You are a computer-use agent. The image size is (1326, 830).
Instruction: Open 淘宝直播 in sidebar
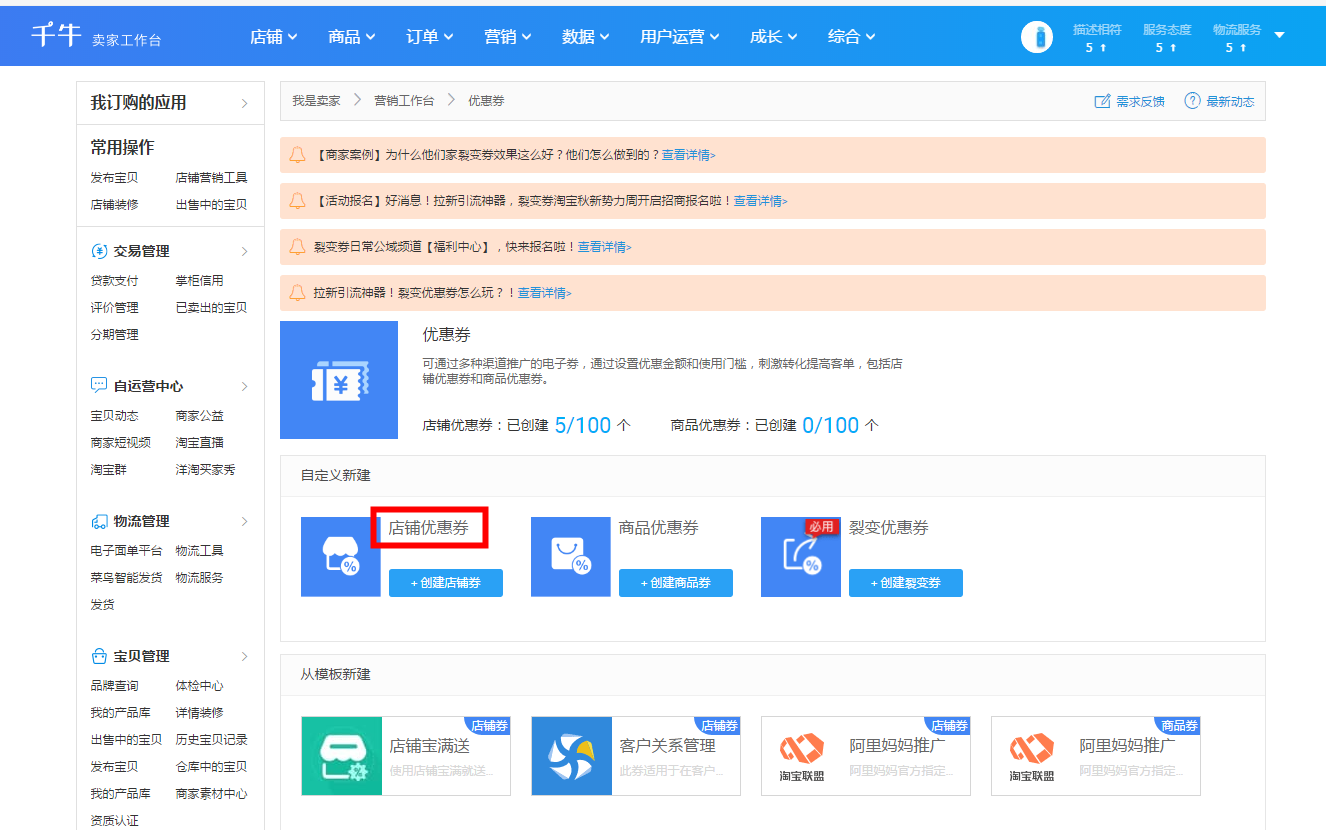(199, 443)
